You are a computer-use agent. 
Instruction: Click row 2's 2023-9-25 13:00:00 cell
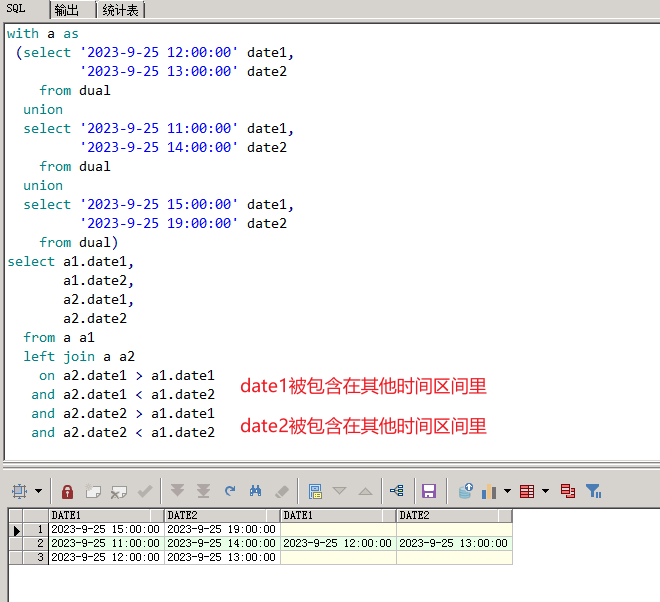coord(454,543)
